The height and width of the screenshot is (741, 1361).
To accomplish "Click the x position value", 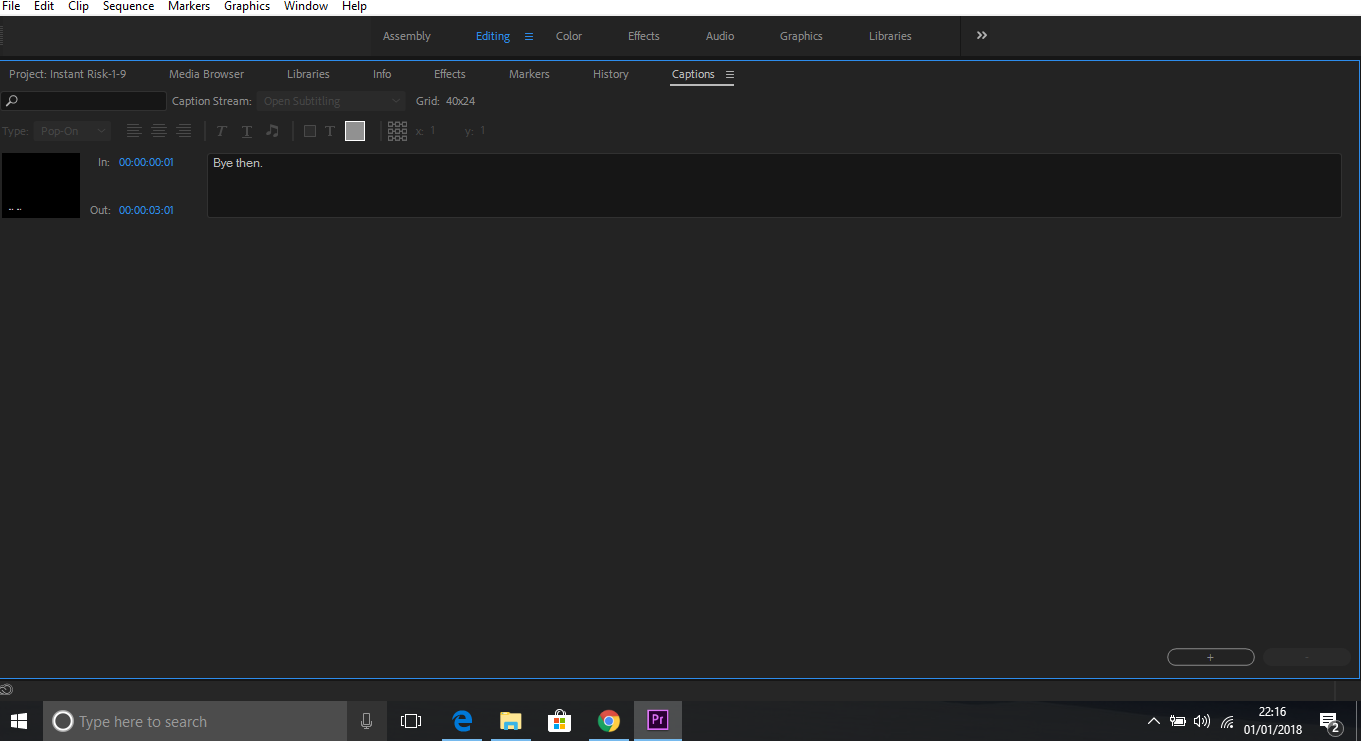I will pos(433,131).
